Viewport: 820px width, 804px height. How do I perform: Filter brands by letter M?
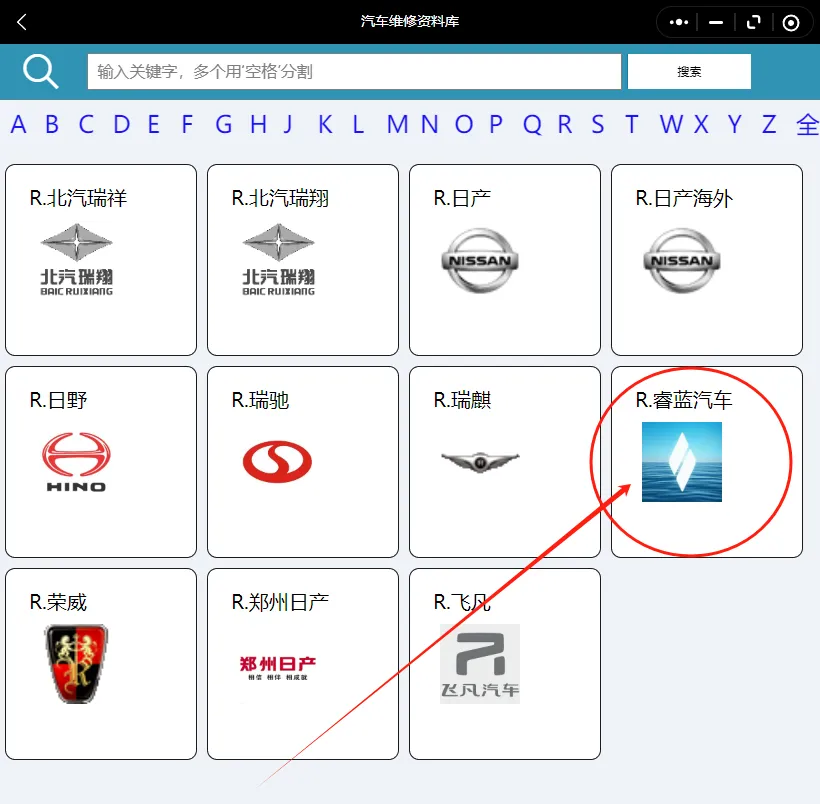point(397,124)
